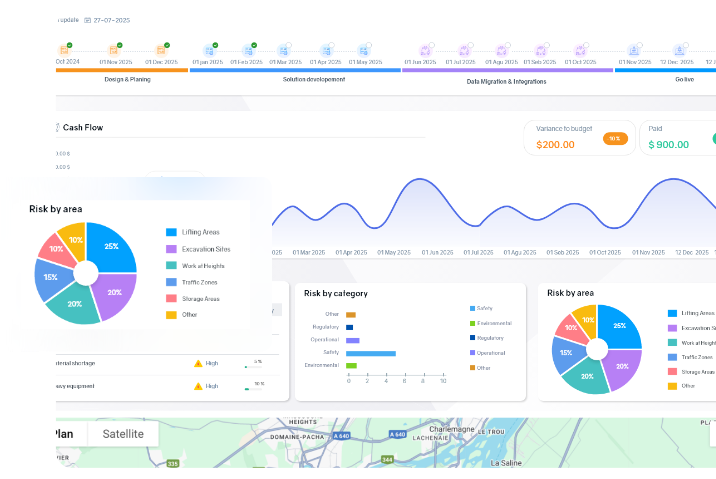
Task: Click the warning icon for heavy equipment risk
Action: (198, 384)
